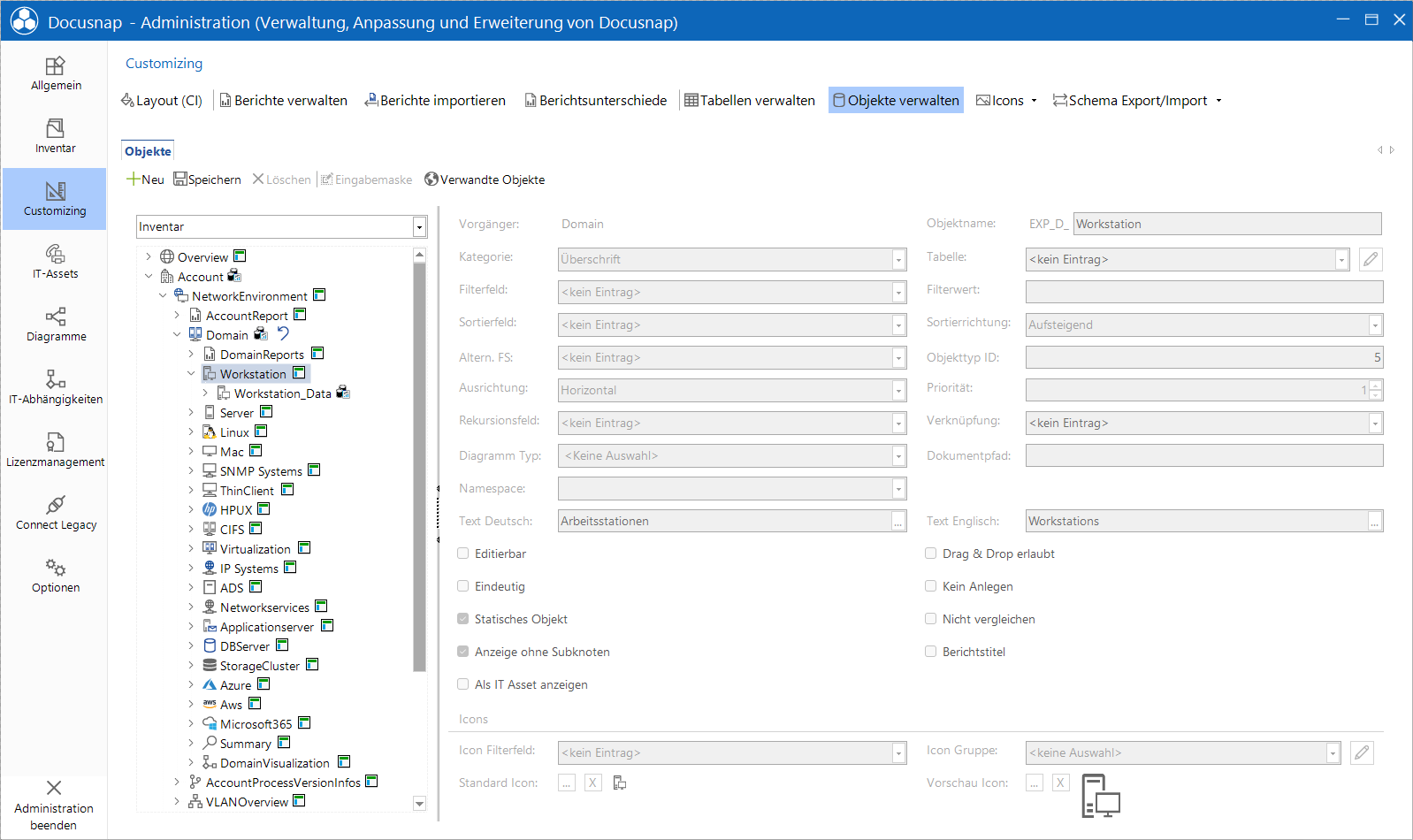1413x840 pixels.
Task: Select the Berichte verwalten menu item
Action: [x=283, y=101]
